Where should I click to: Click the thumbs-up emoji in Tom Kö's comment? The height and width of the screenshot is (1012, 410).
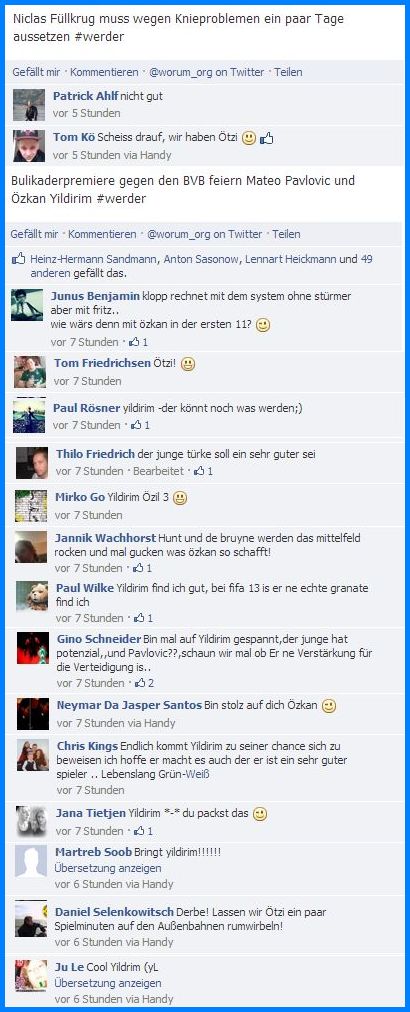point(267,137)
